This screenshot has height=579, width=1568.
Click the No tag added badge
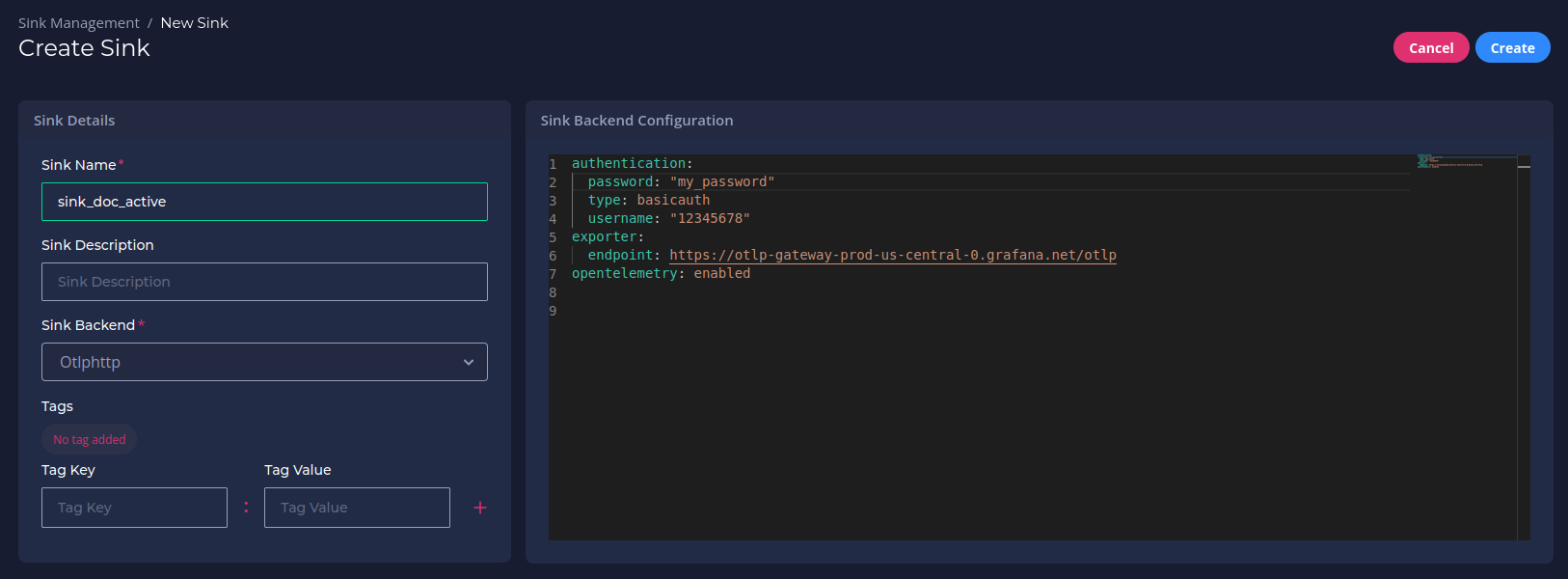tap(90, 439)
